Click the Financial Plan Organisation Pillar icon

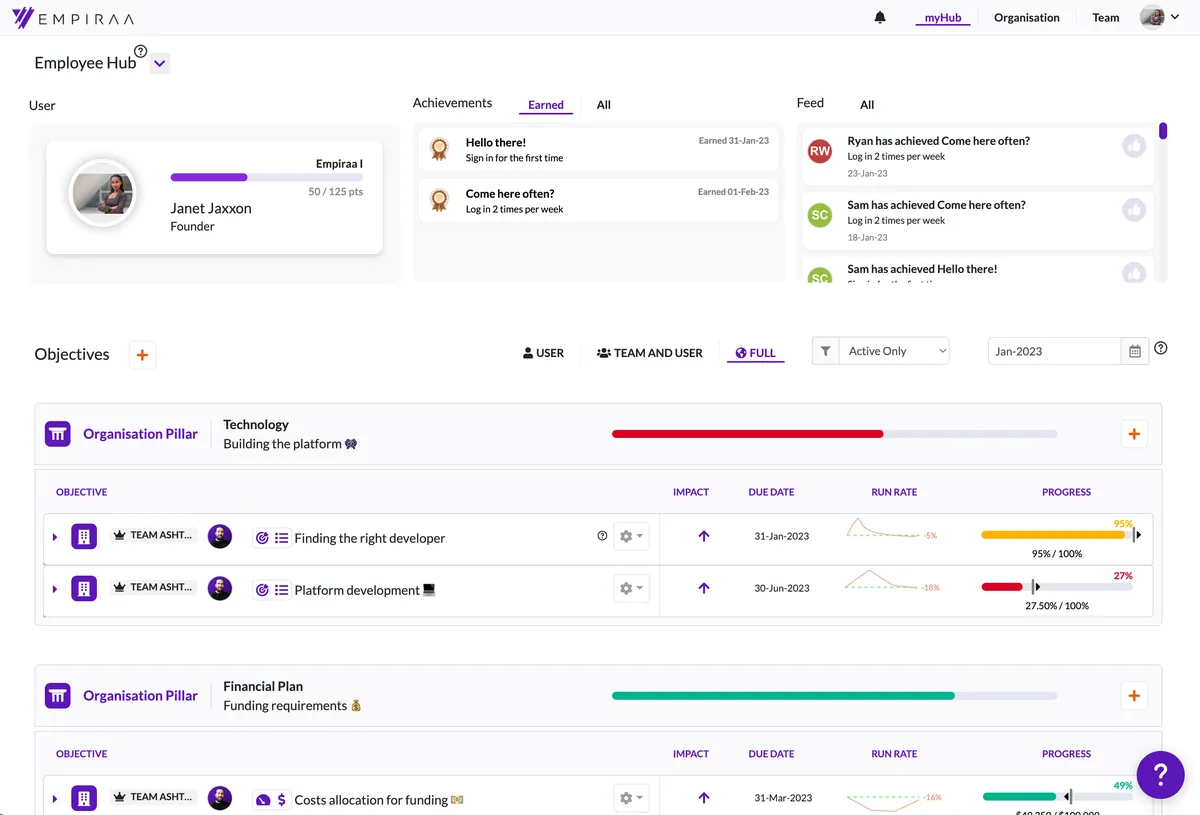tap(58, 696)
